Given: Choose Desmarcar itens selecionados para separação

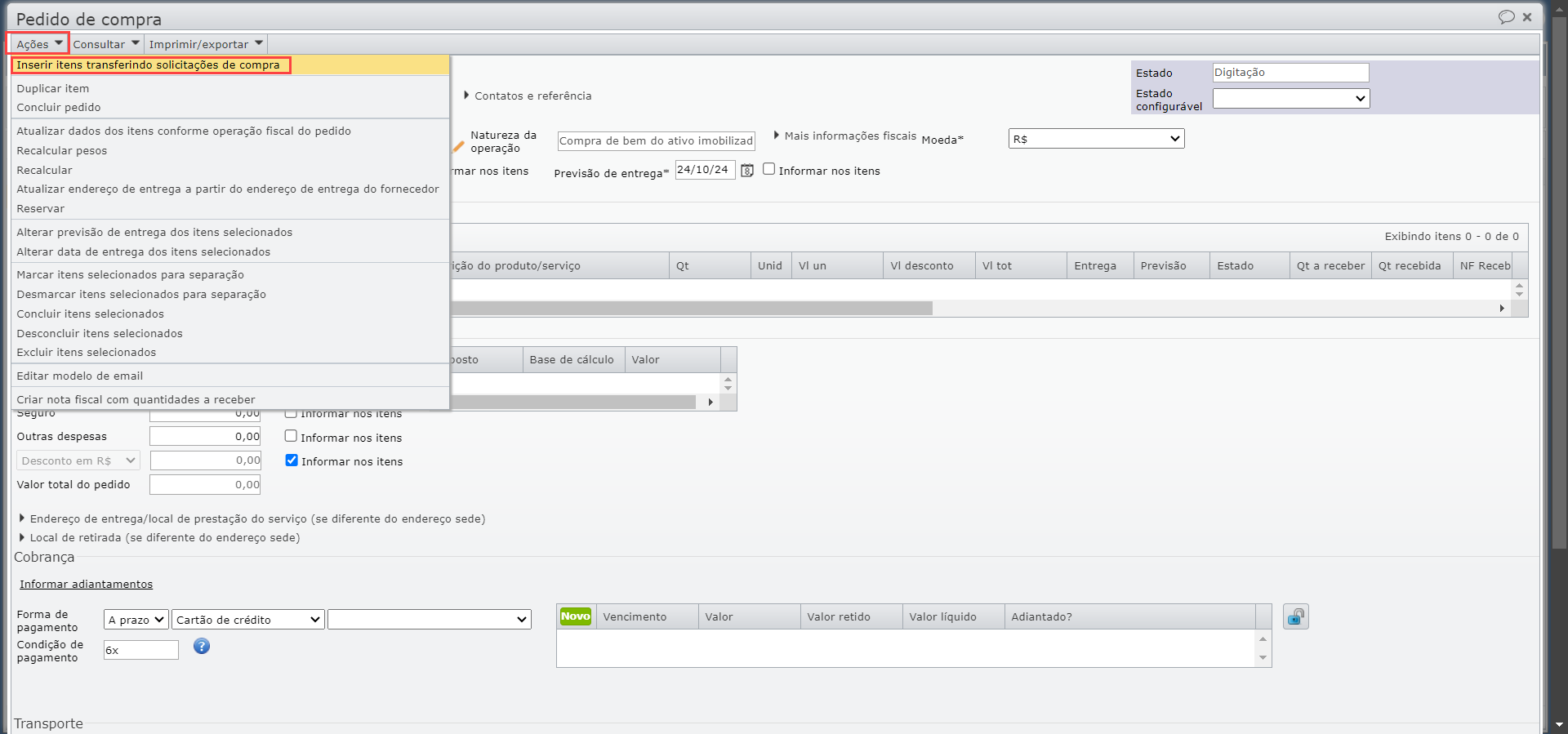Looking at the screenshot, I should pyautogui.click(x=230, y=295).
